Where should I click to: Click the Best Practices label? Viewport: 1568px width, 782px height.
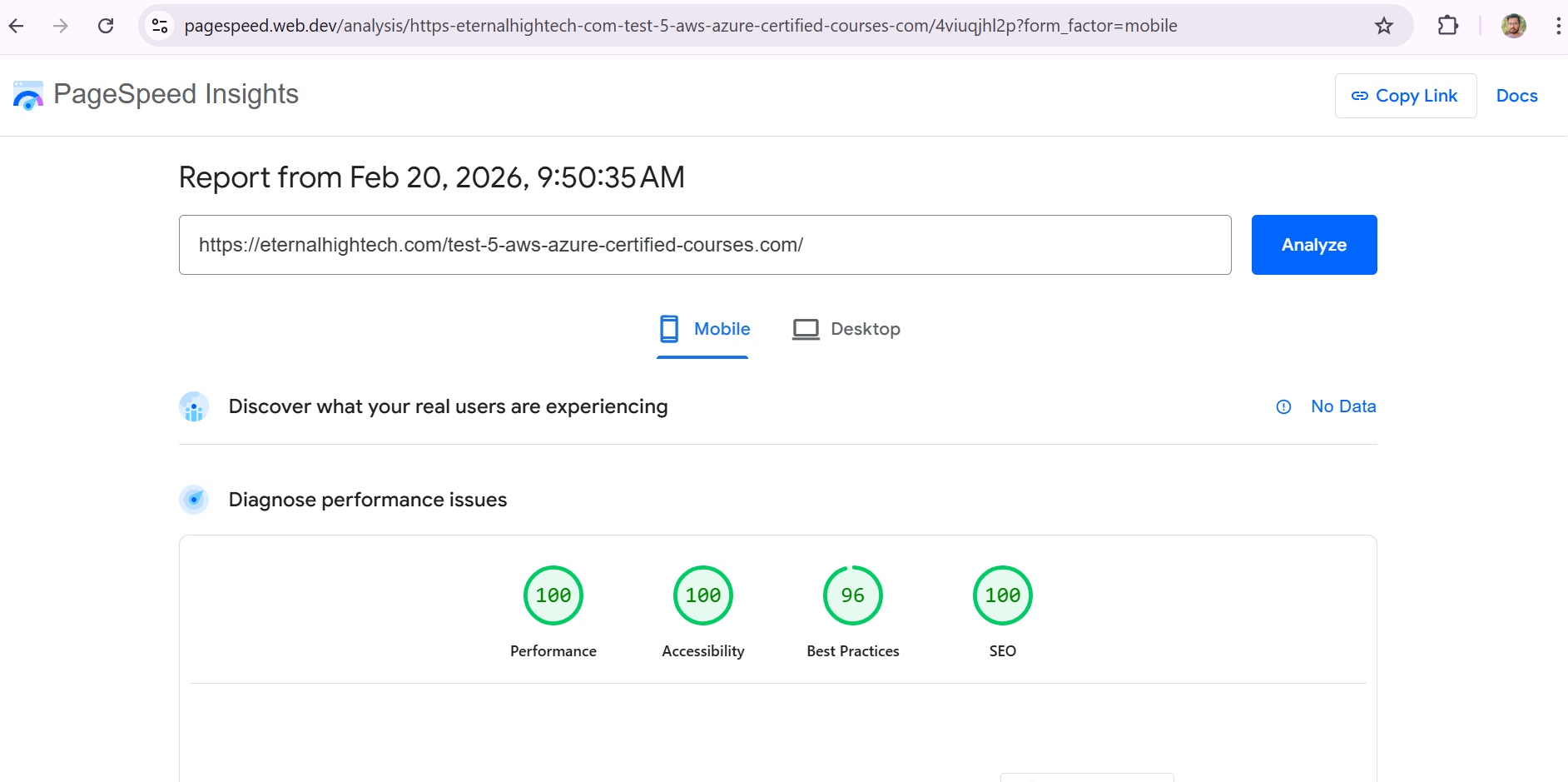point(853,651)
